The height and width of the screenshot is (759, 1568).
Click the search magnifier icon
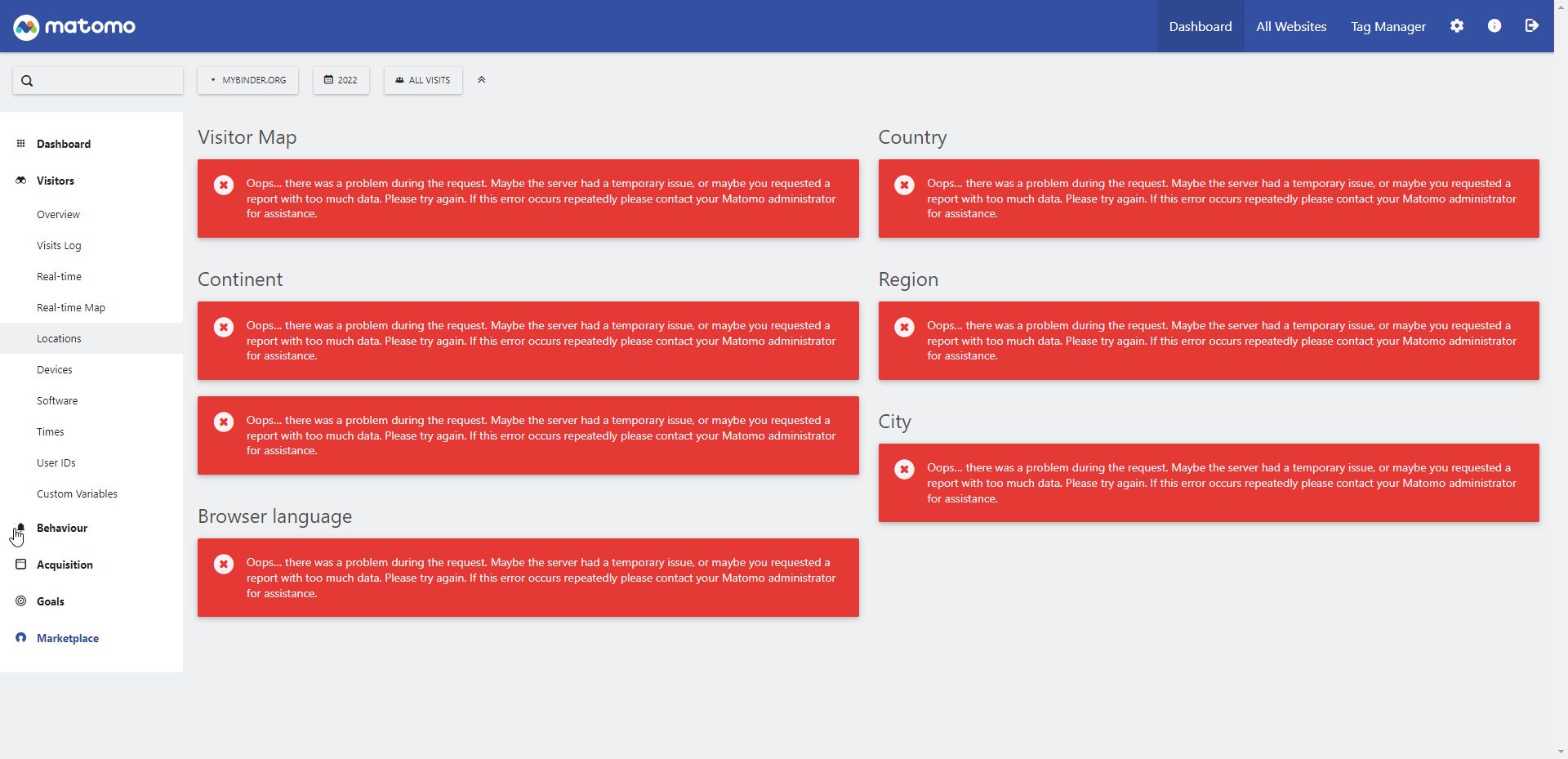click(x=27, y=81)
